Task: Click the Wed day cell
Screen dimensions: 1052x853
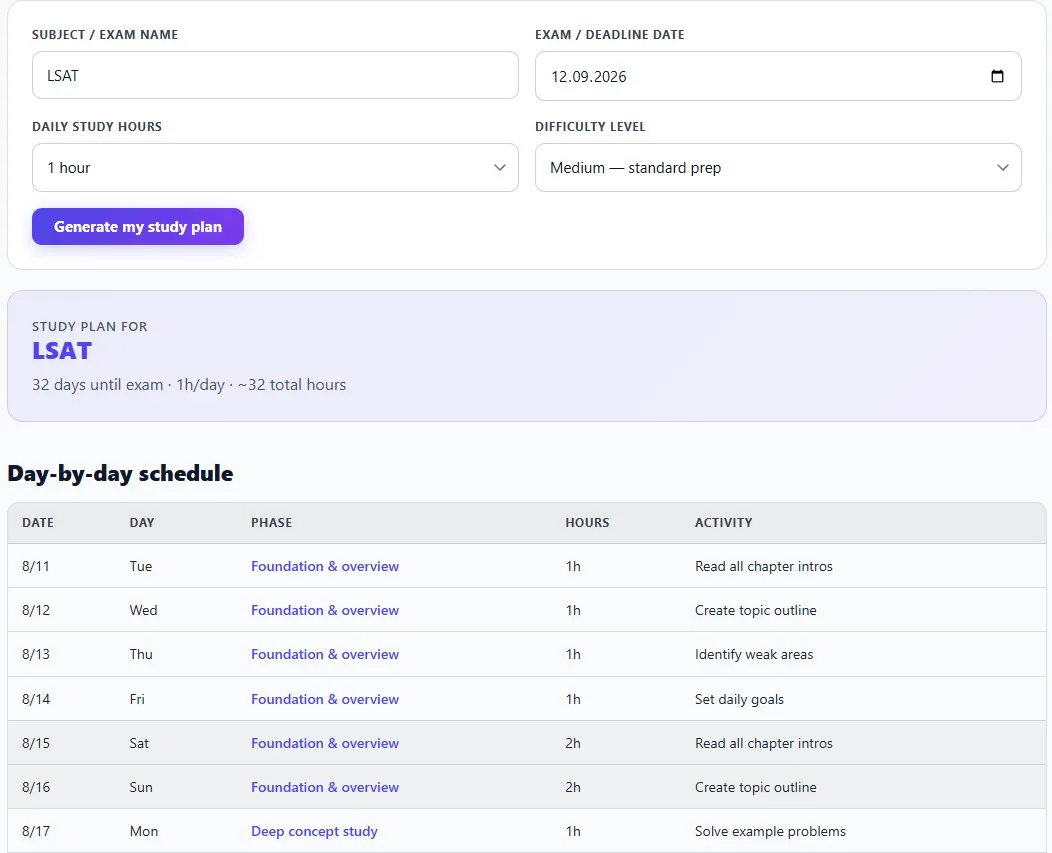Action: coord(144,610)
